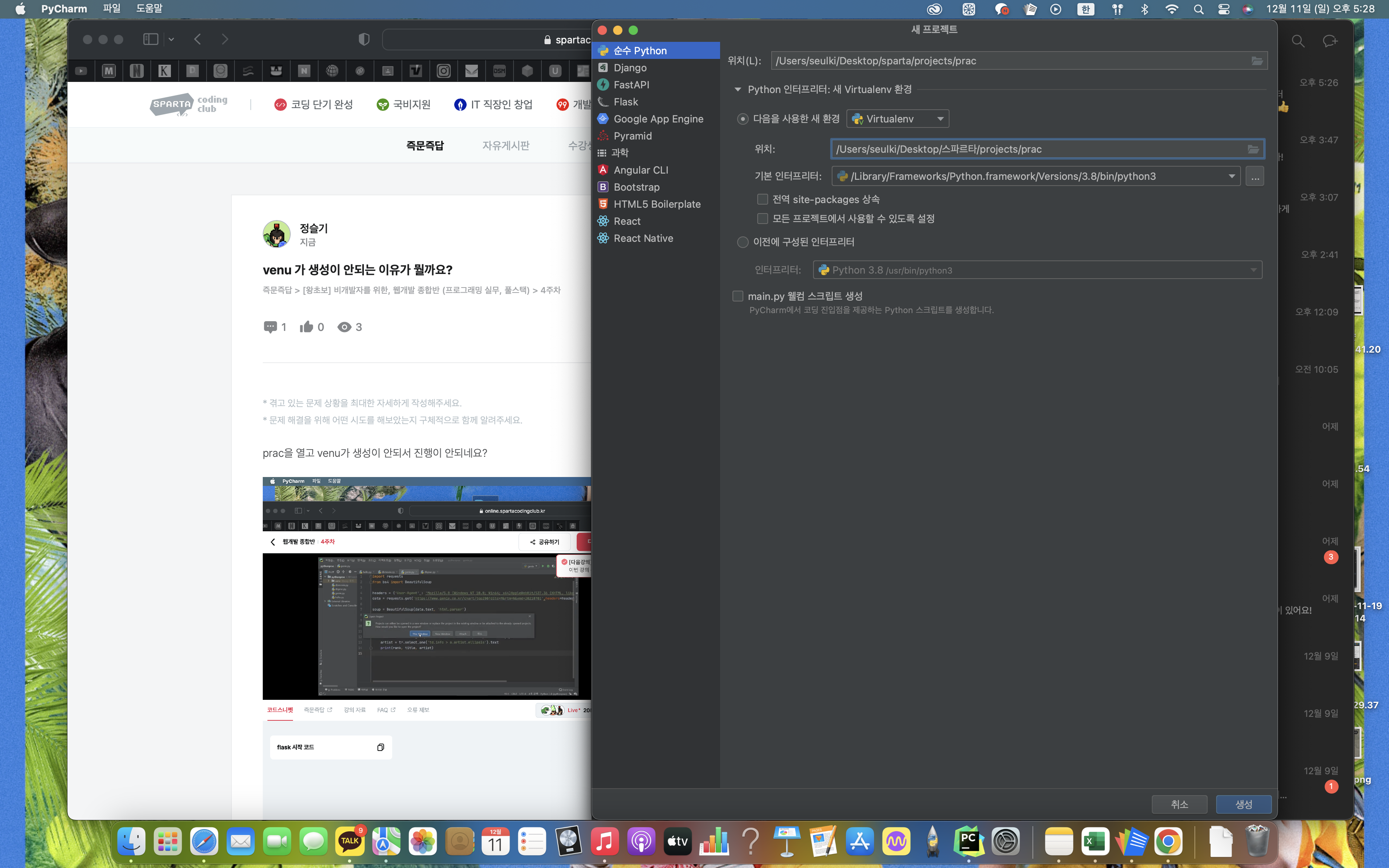1389x868 pixels.
Task: Click the Wi-Fi icon in the menu bar
Action: point(1172,9)
